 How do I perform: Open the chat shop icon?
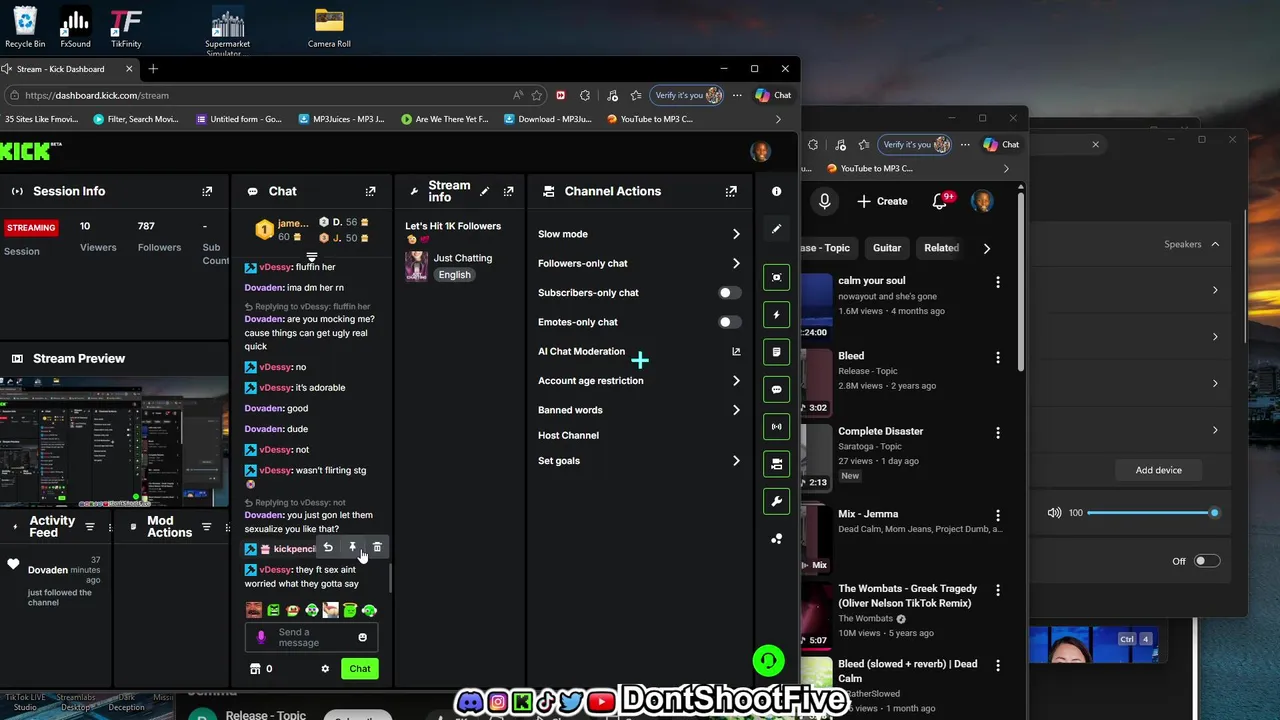pos(255,669)
